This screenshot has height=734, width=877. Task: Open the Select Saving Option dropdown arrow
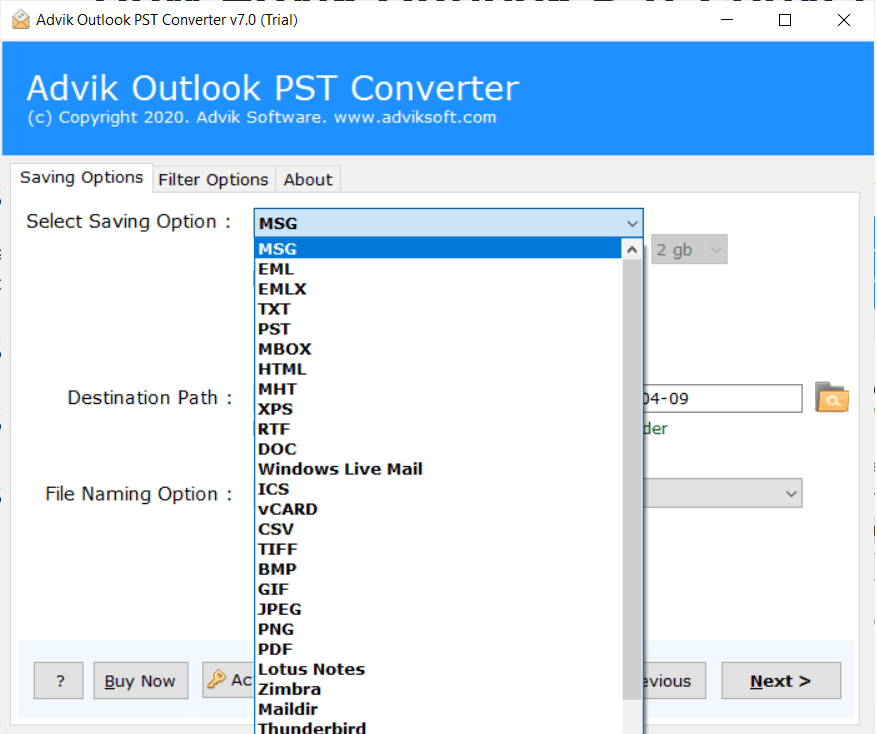click(x=632, y=223)
